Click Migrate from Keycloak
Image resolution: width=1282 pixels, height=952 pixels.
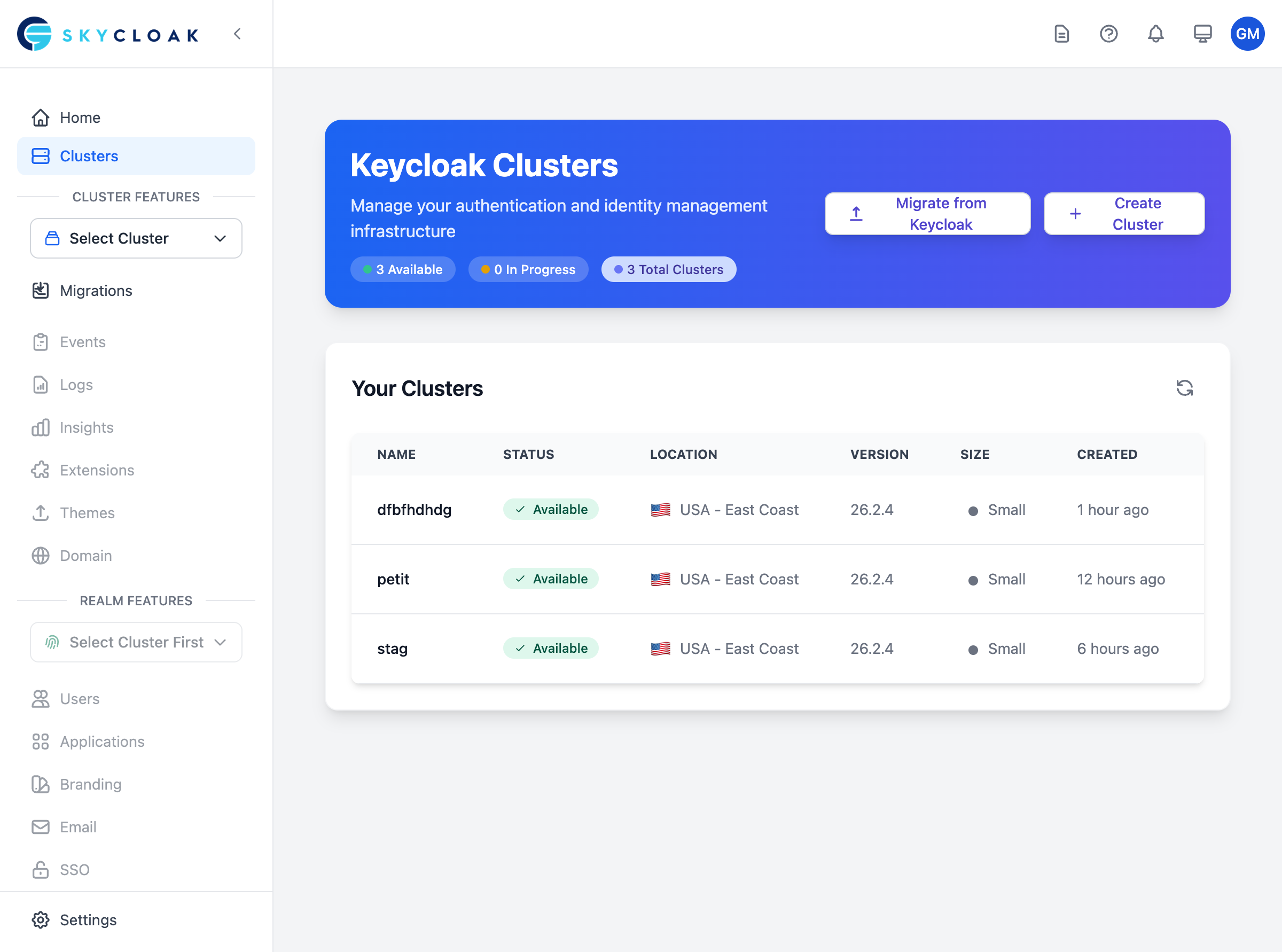pyautogui.click(x=927, y=213)
